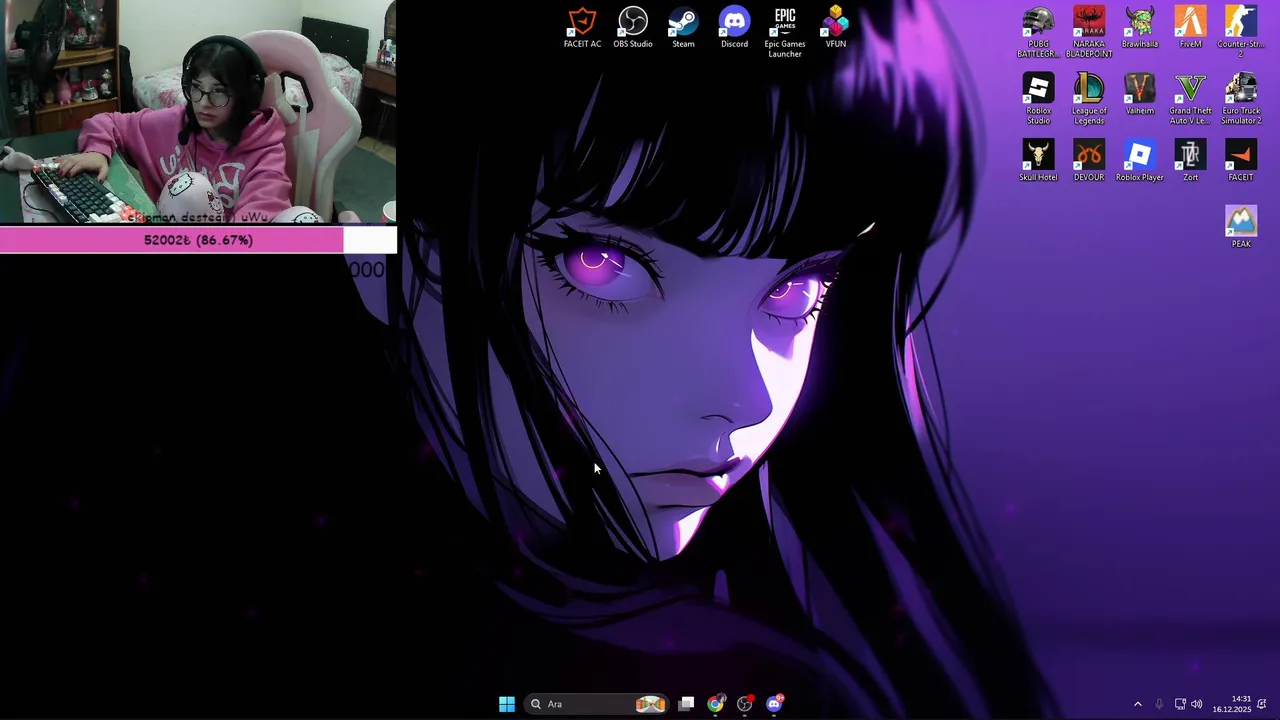Open the clock showing 14:31

click(x=1232, y=704)
